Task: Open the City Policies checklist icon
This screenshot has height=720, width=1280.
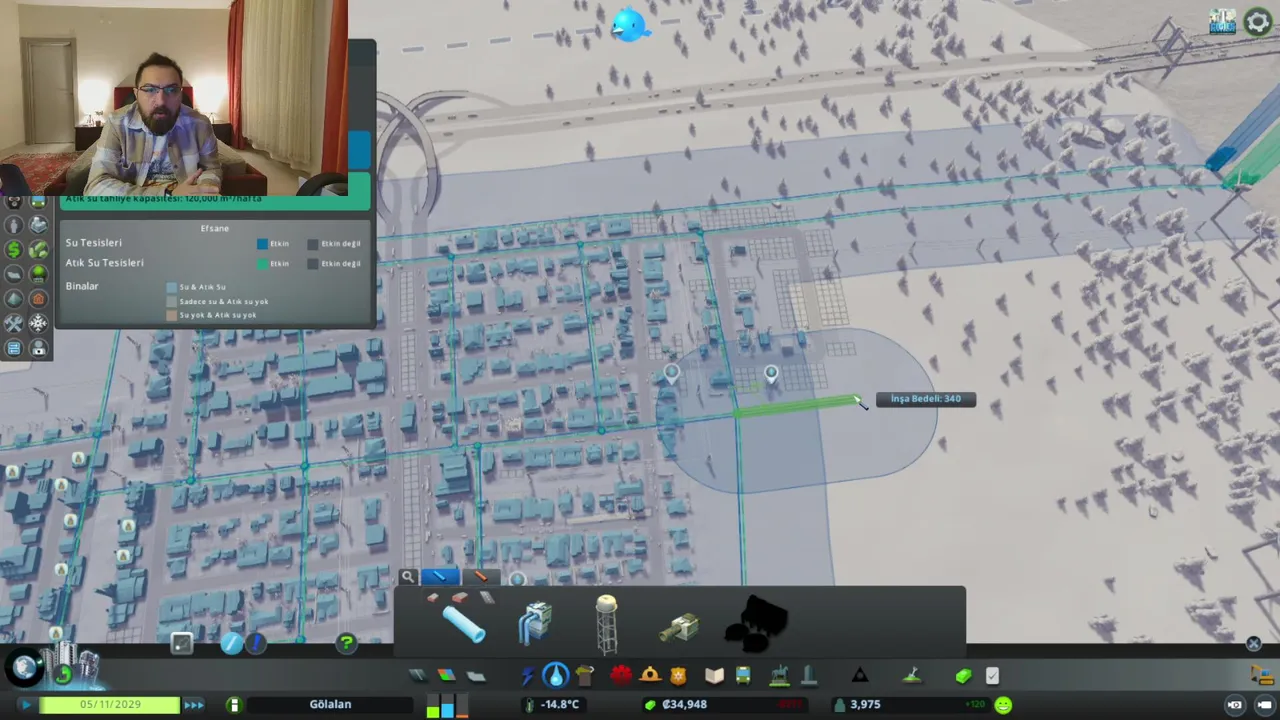Action: point(992,676)
